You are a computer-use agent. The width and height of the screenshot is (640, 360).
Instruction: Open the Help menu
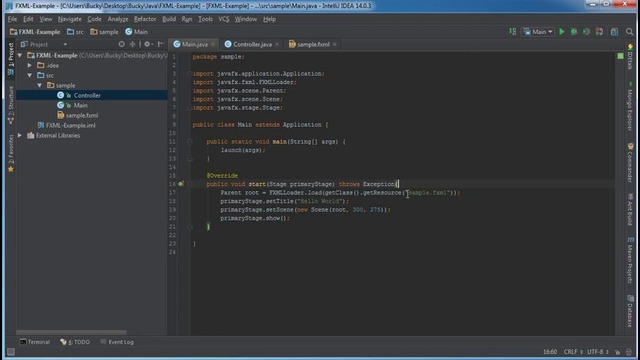pyautogui.click(x=269, y=19)
